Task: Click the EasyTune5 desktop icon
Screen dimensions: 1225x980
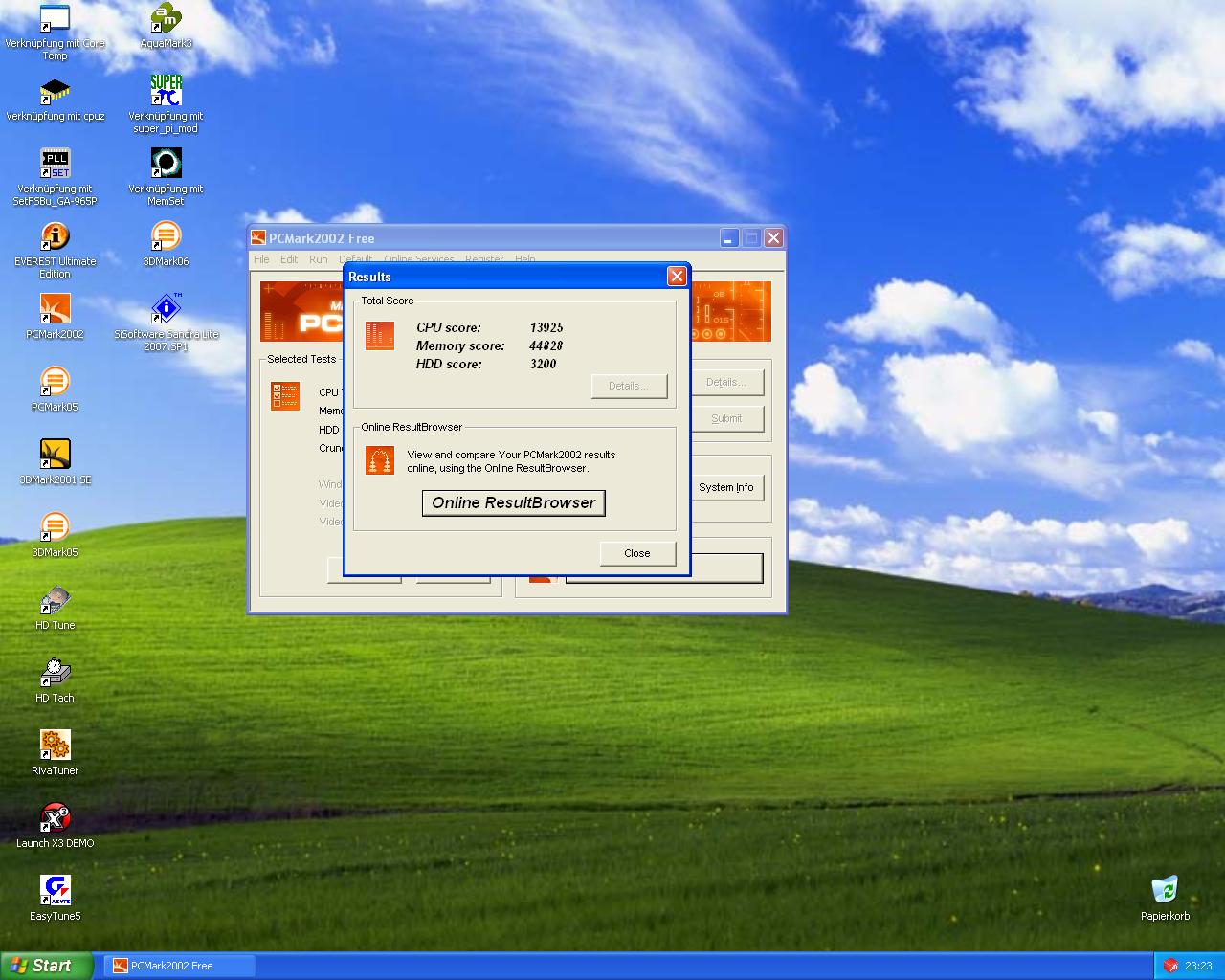Action: click(55, 891)
